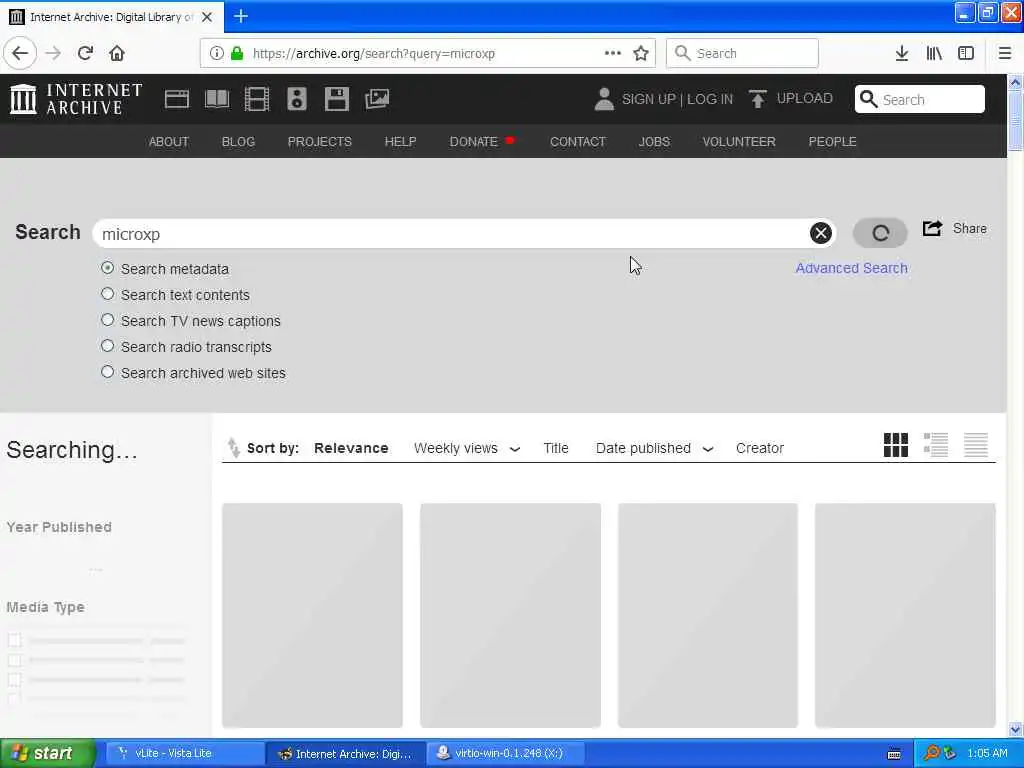Click the Internet Archive logo
Viewport: 1024px width, 768px height.
(76, 99)
